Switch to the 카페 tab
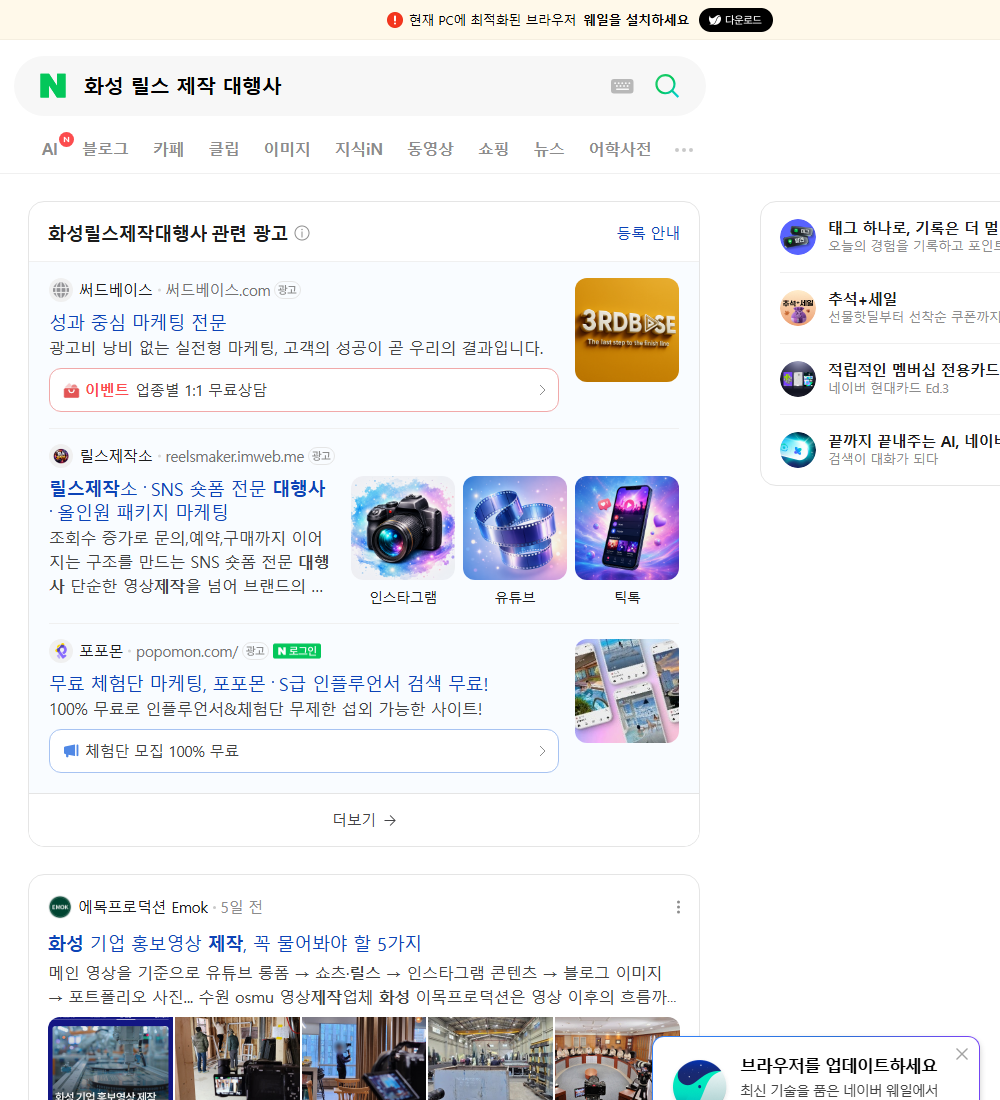This screenshot has height=1100, width=1000. point(168,149)
